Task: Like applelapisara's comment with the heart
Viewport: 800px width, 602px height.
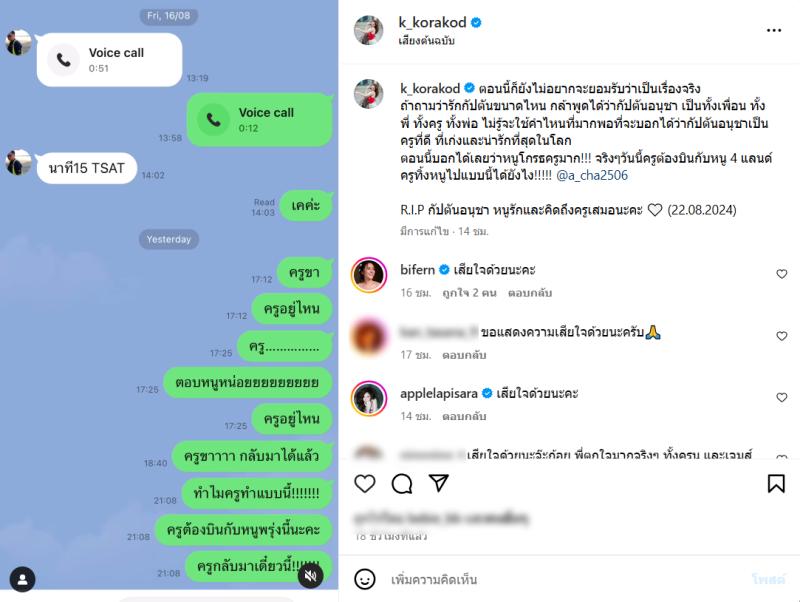Action: [x=782, y=397]
